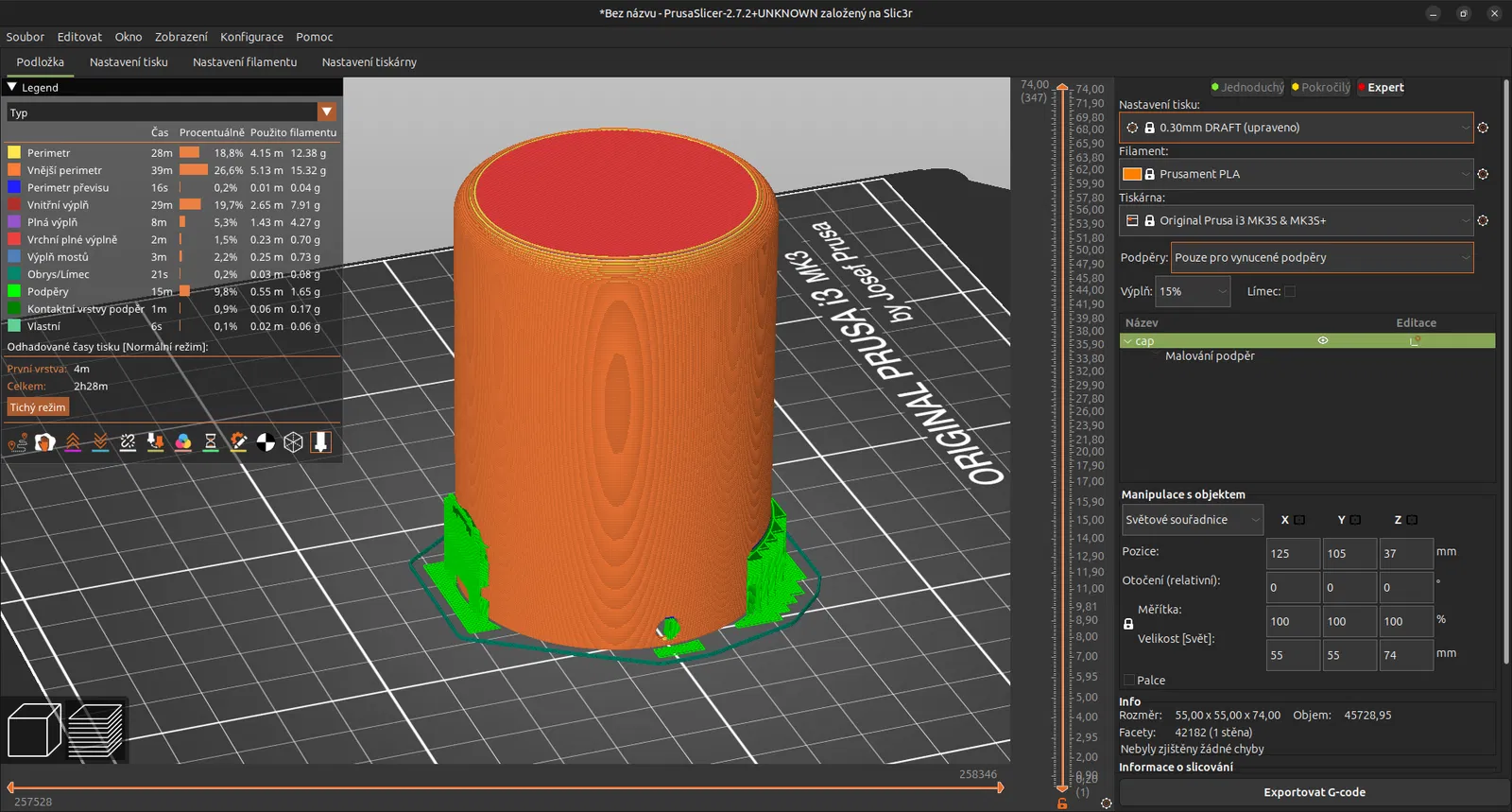The image size is (1512, 812).
Task: Tick the Palce units checkbox
Action: [1129, 680]
